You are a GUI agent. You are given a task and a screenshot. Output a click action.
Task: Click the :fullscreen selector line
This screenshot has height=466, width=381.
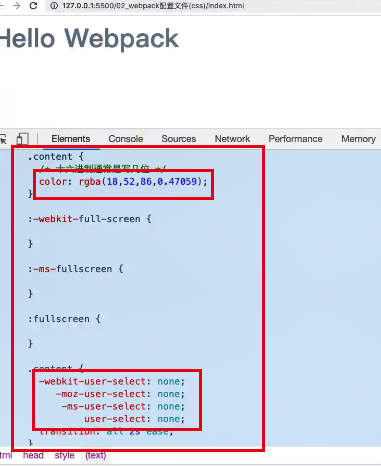(64, 319)
